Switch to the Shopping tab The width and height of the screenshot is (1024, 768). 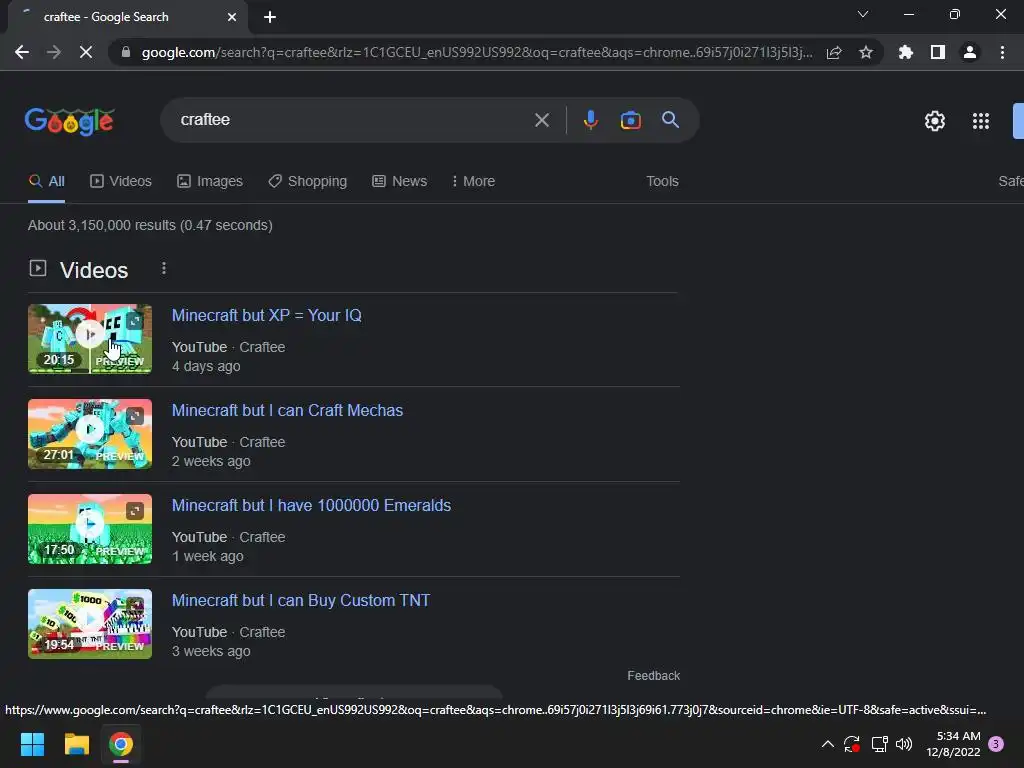pyautogui.click(x=308, y=182)
